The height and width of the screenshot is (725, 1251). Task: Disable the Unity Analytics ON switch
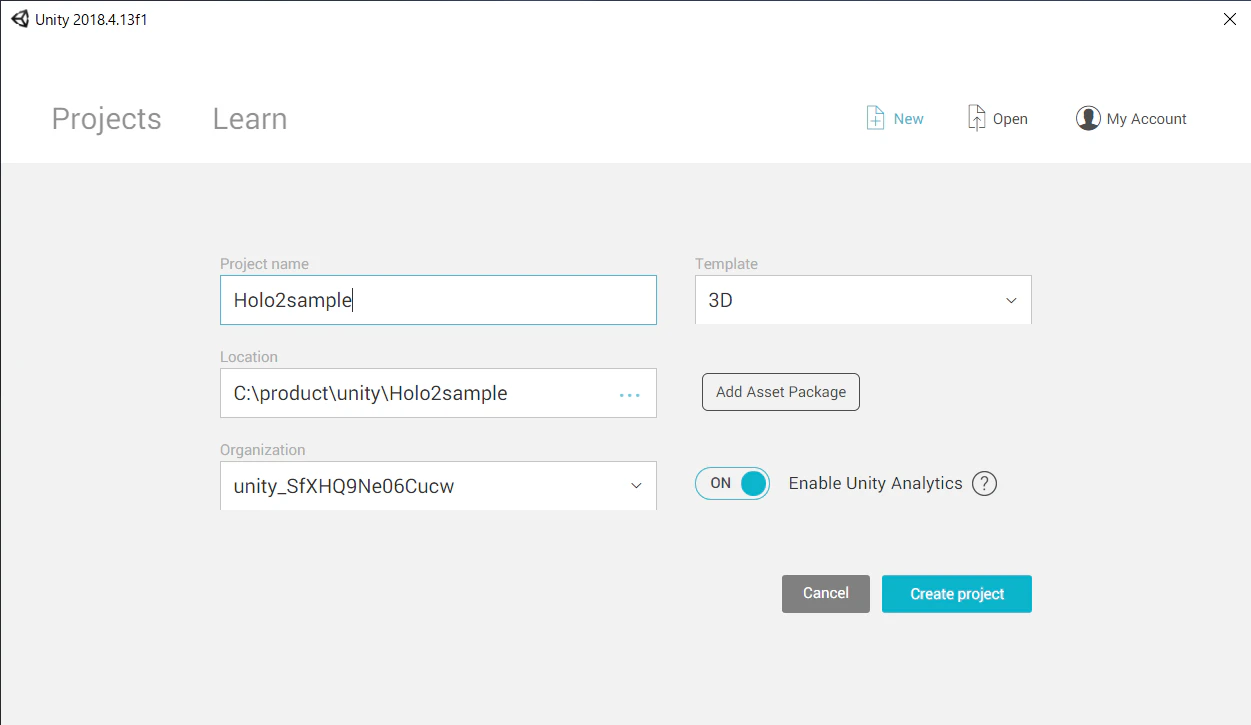[x=732, y=484]
